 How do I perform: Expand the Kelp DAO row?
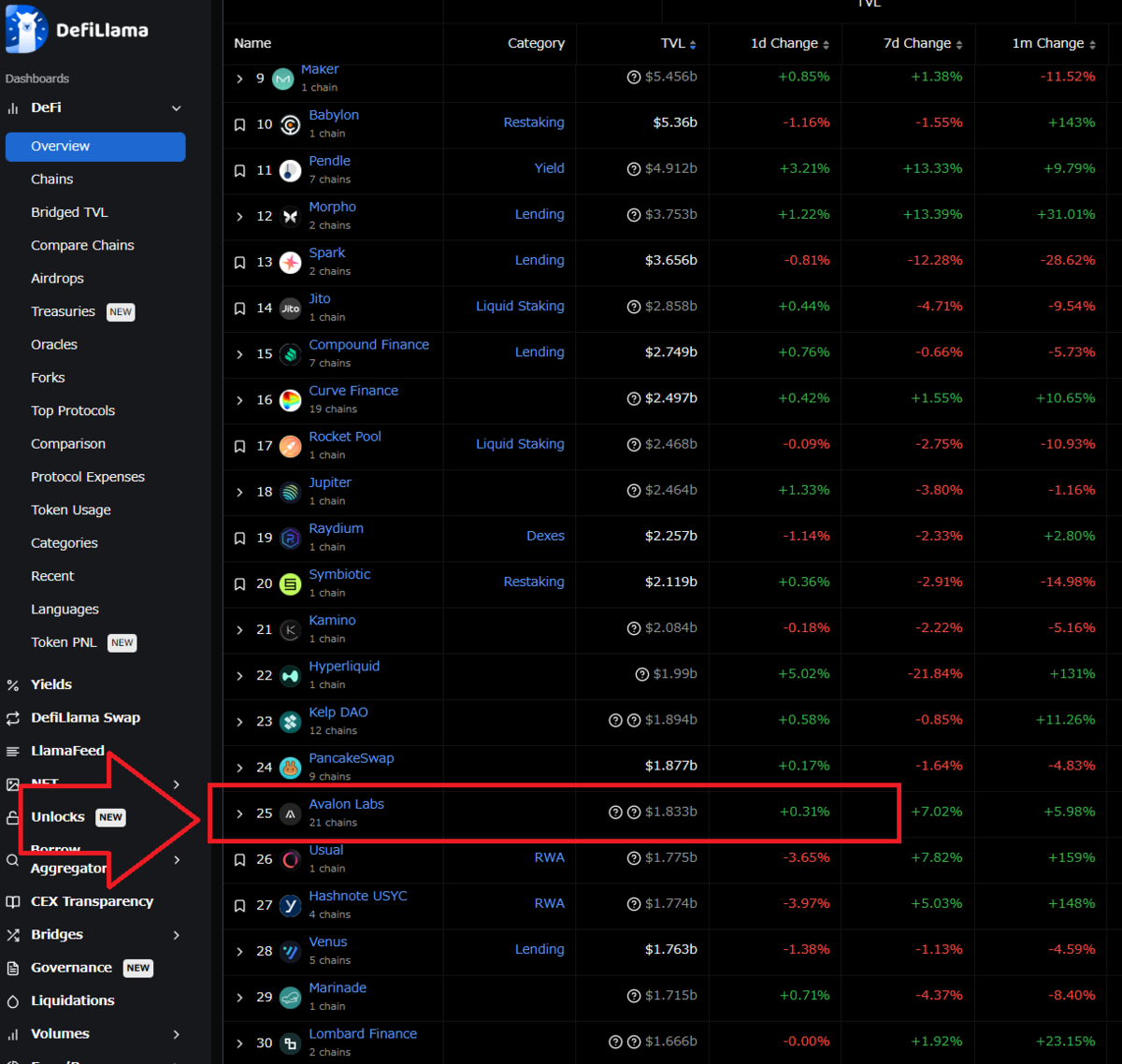[x=240, y=722]
